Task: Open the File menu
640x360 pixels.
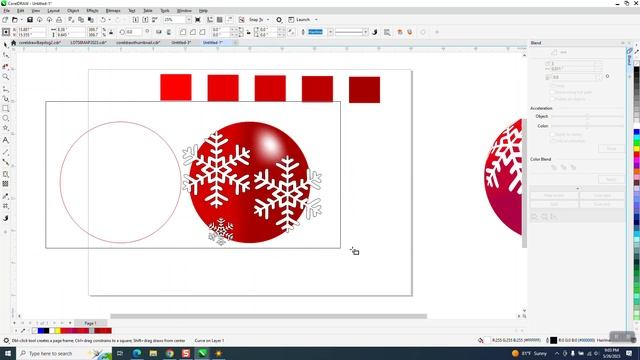Action: (7, 11)
